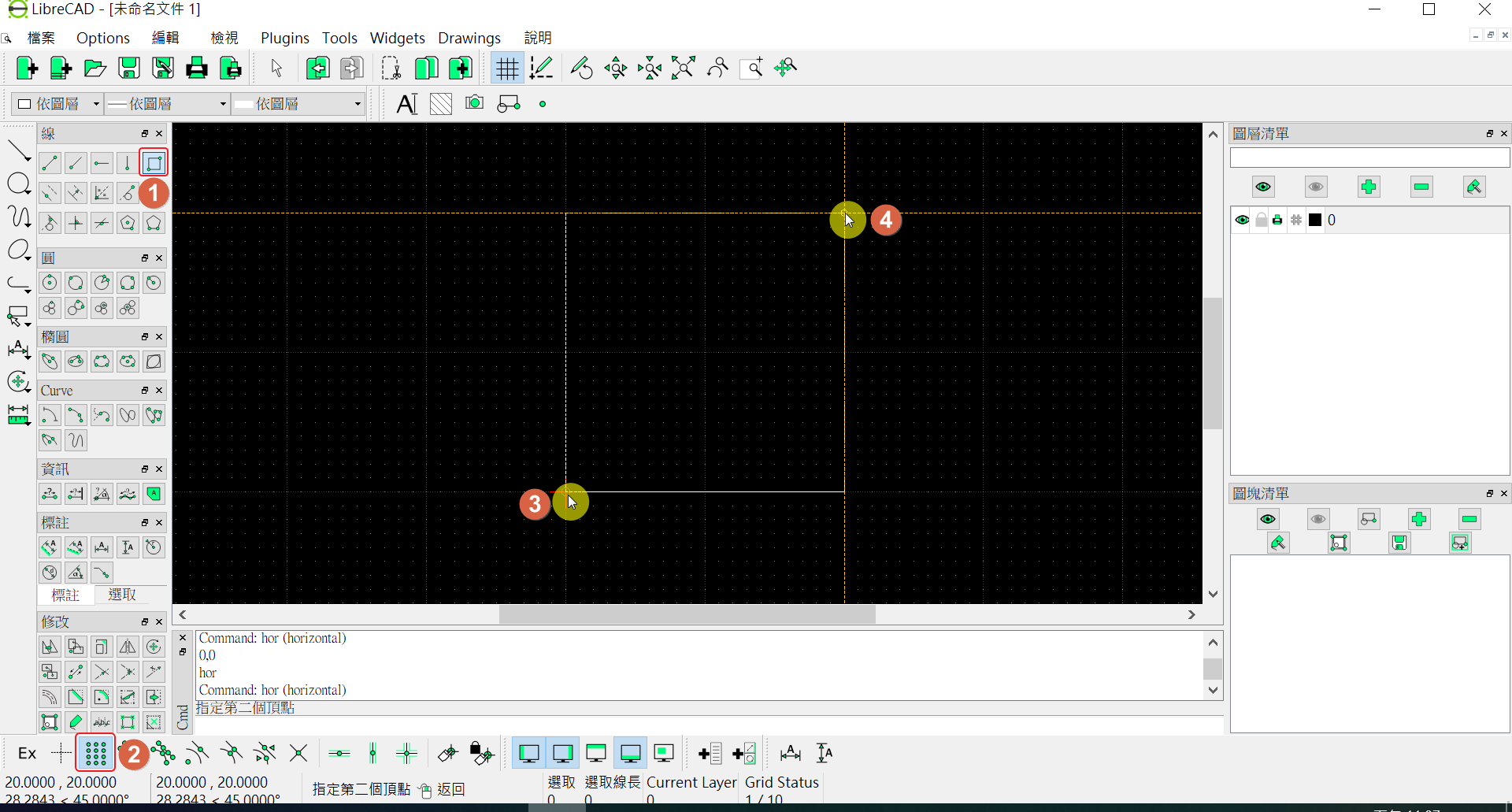Add a new layer with plus icon
1512x812 pixels.
click(x=1369, y=187)
